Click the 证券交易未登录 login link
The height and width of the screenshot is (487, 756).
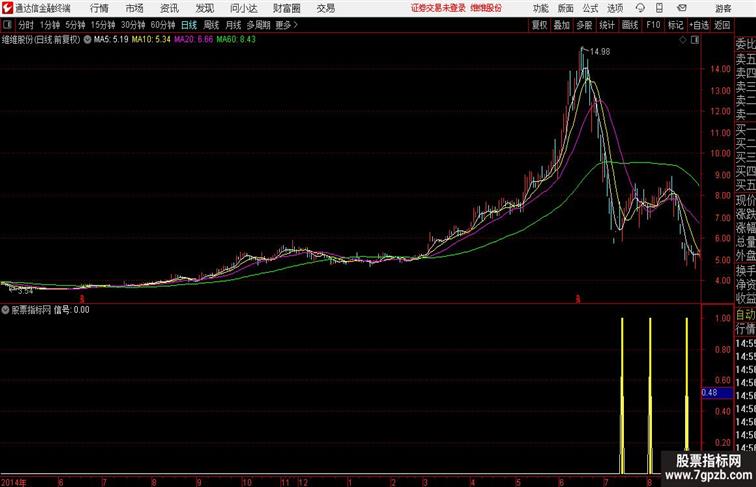tap(438, 8)
